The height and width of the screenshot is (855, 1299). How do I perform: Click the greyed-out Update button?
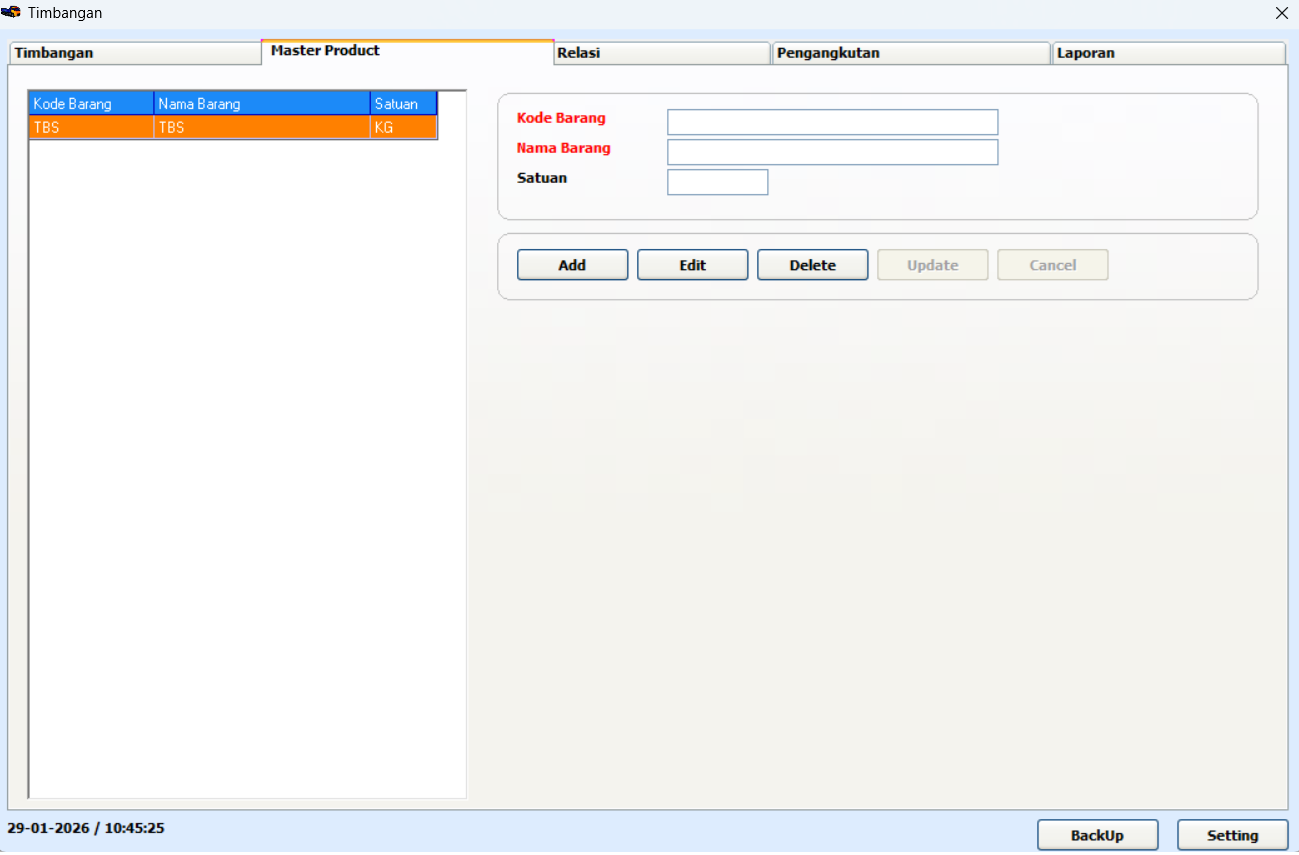tap(932, 265)
